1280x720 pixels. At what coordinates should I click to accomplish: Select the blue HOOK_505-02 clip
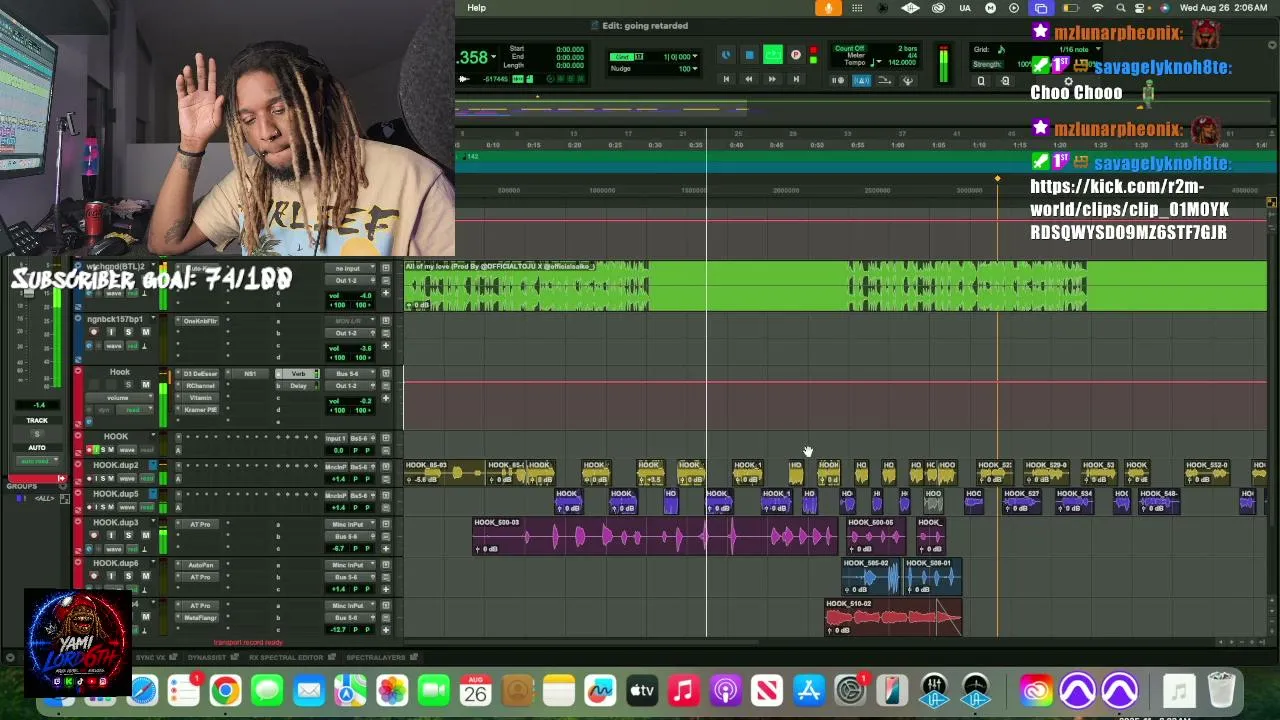point(870,577)
